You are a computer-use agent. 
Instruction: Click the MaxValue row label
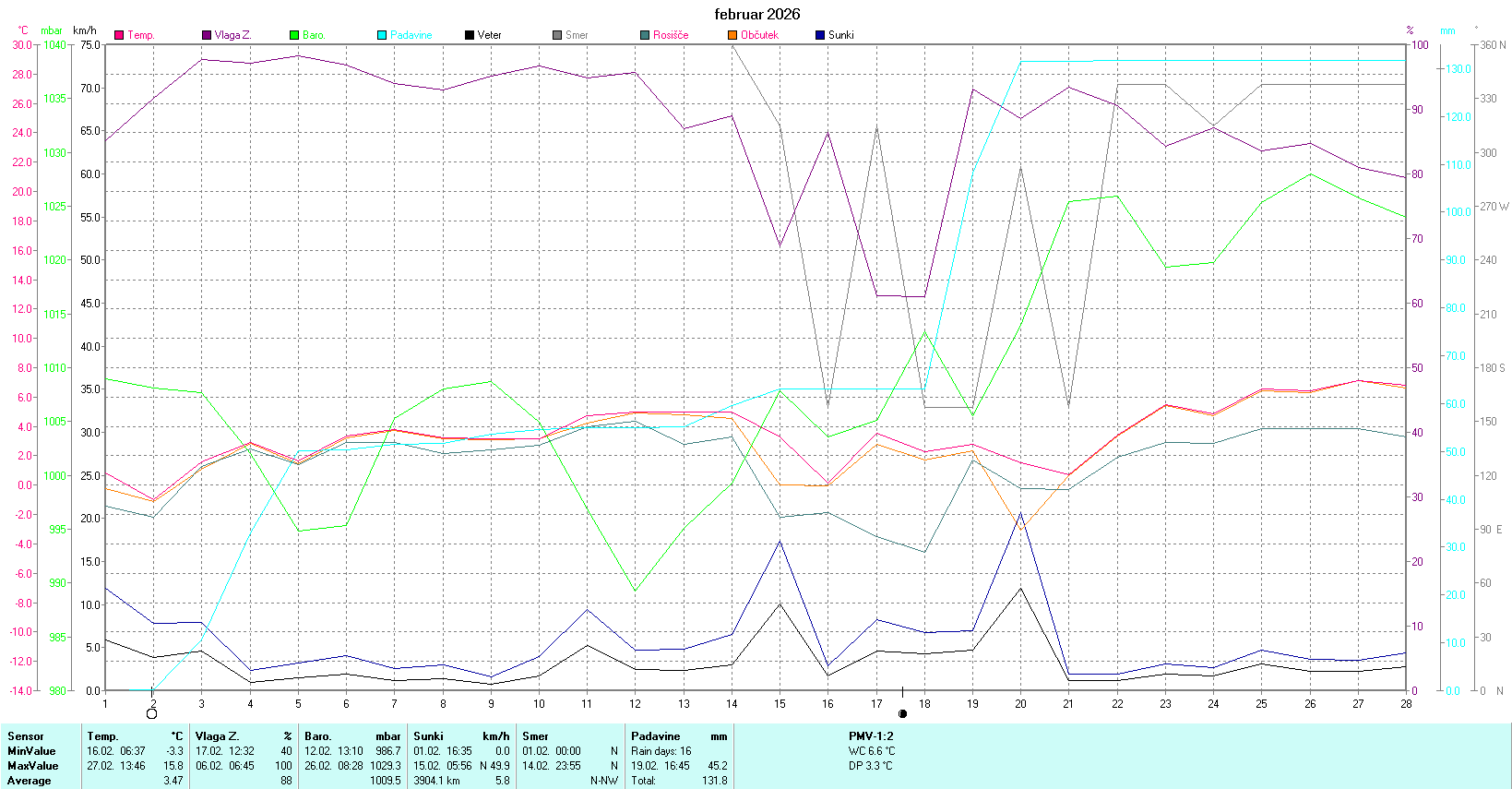pos(32,766)
